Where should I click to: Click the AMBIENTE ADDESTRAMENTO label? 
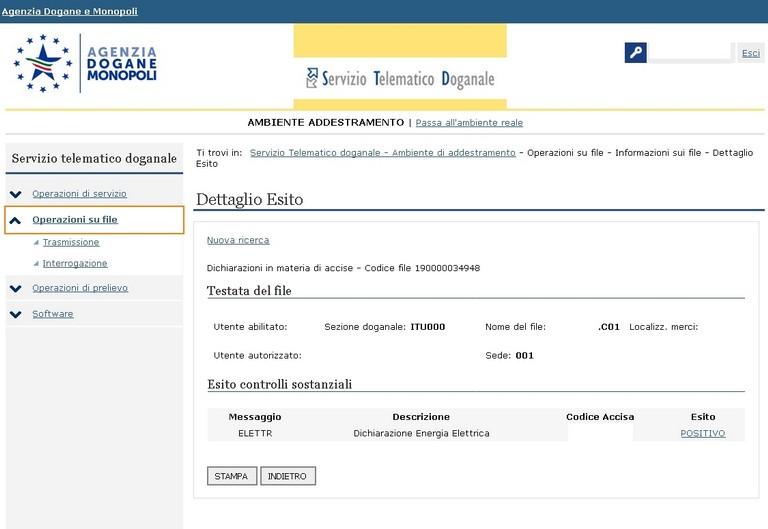pos(326,122)
